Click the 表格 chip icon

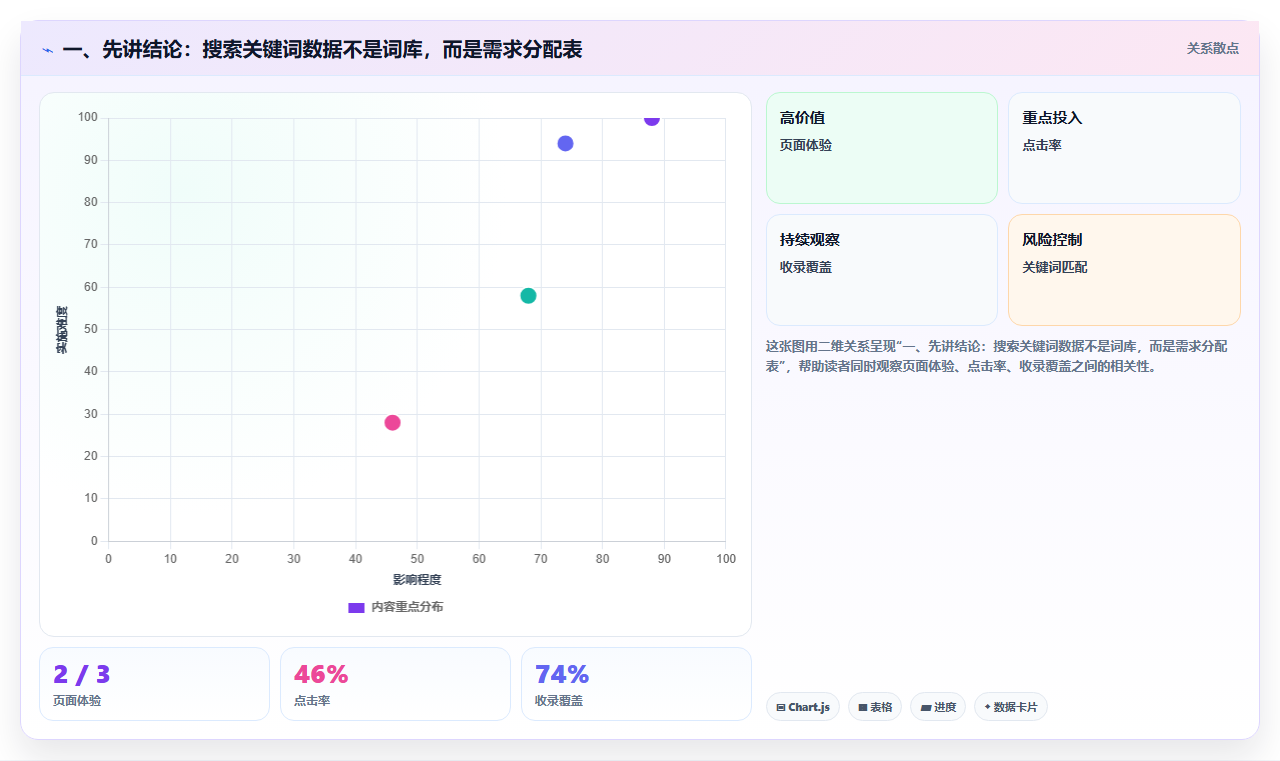pos(863,708)
